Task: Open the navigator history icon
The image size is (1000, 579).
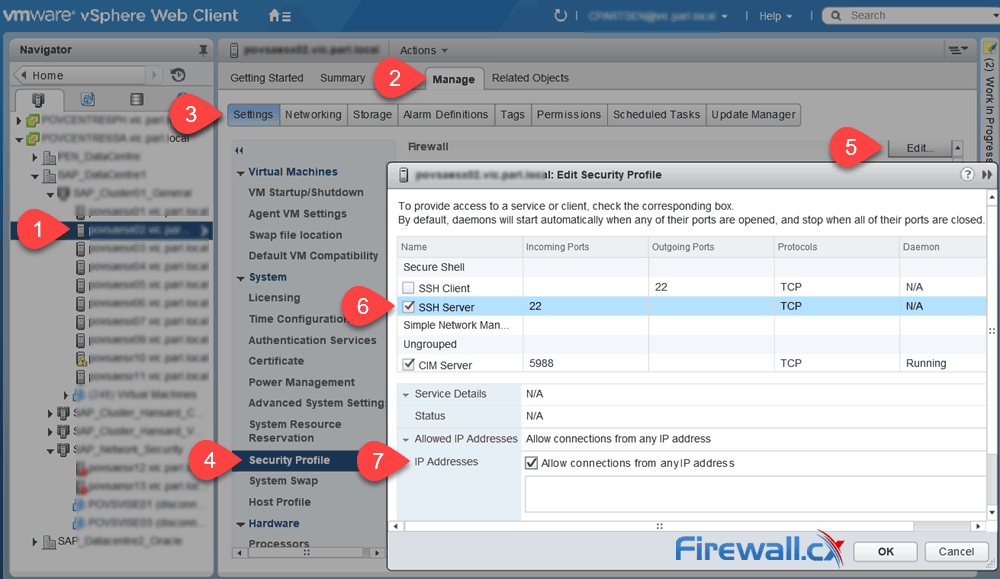Action: [x=178, y=75]
